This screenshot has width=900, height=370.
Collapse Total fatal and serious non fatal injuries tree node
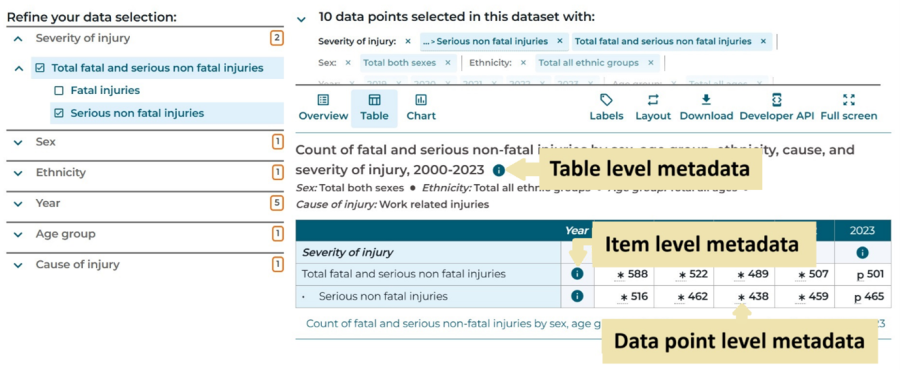(18, 68)
